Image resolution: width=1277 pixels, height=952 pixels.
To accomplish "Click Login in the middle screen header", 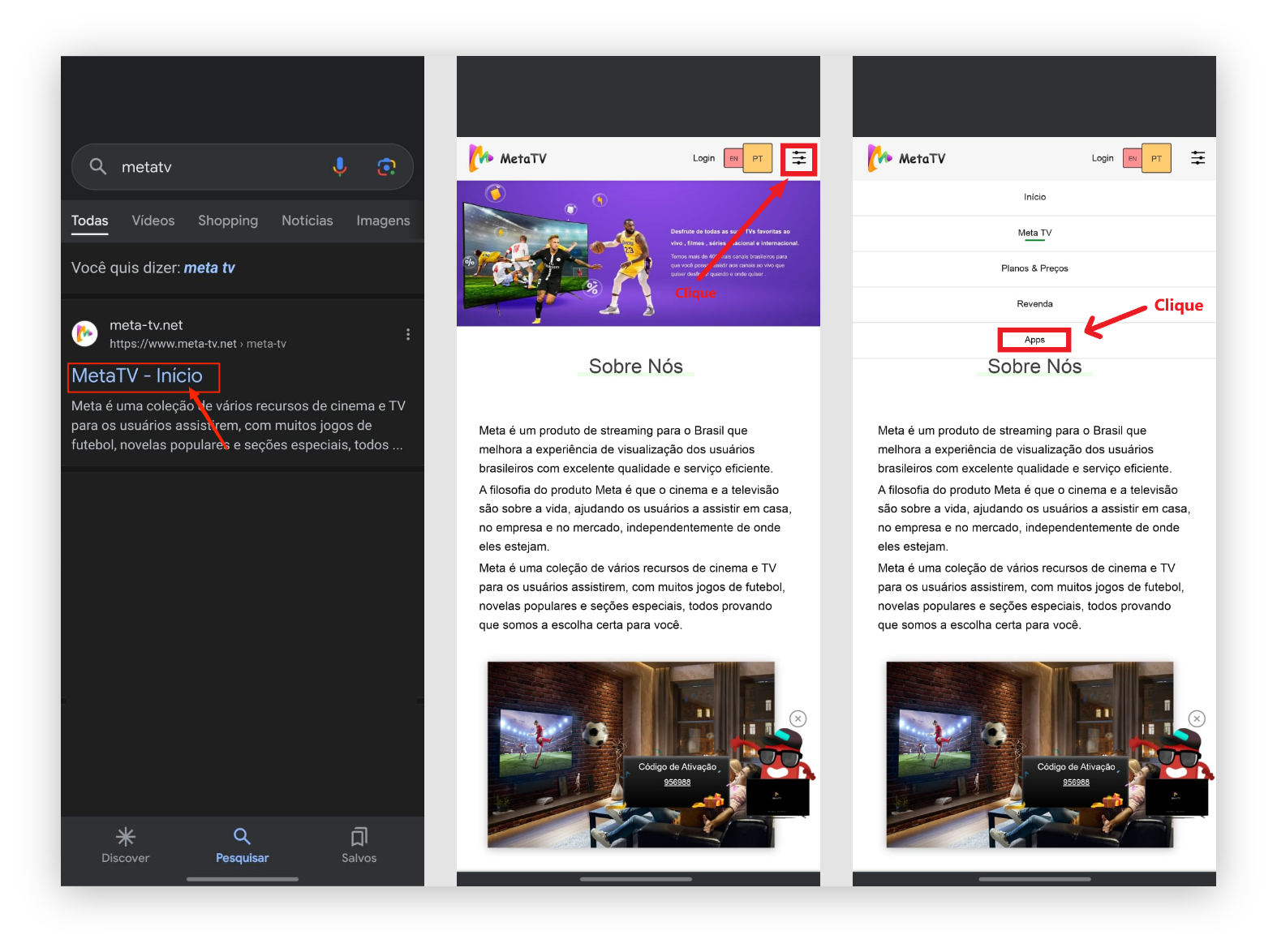I will point(703,158).
